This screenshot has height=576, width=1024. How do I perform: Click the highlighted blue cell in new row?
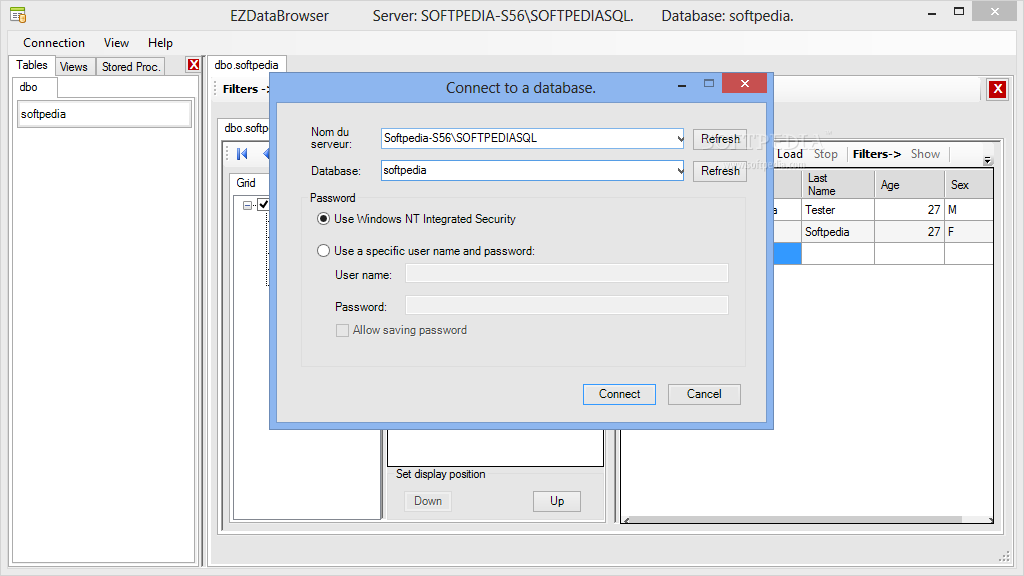tap(788, 253)
